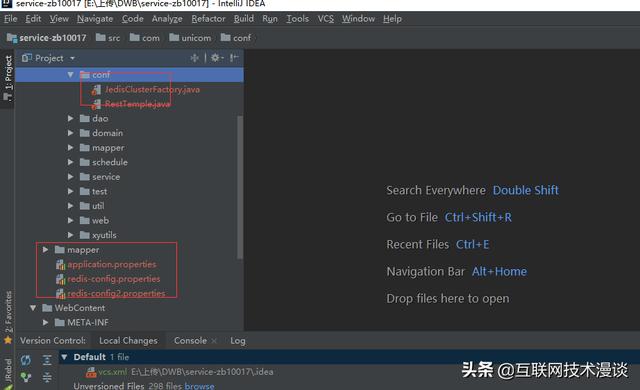Click the domain folder icon
Image resolution: width=640 pixels, height=390 pixels.
tap(84, 133)
